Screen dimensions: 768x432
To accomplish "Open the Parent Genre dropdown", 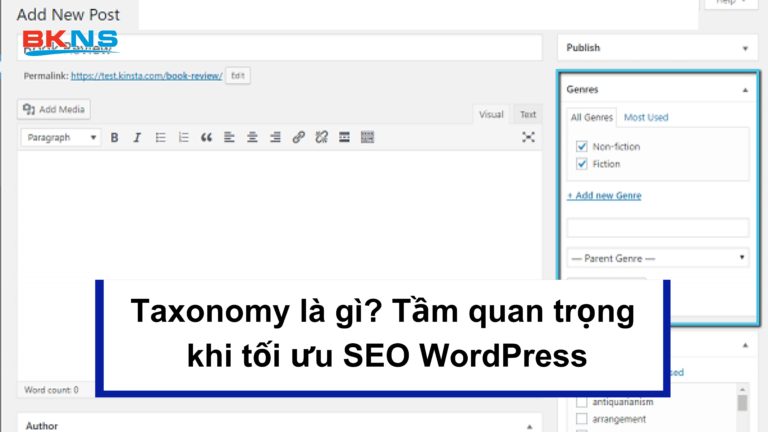I will [658, 258].
